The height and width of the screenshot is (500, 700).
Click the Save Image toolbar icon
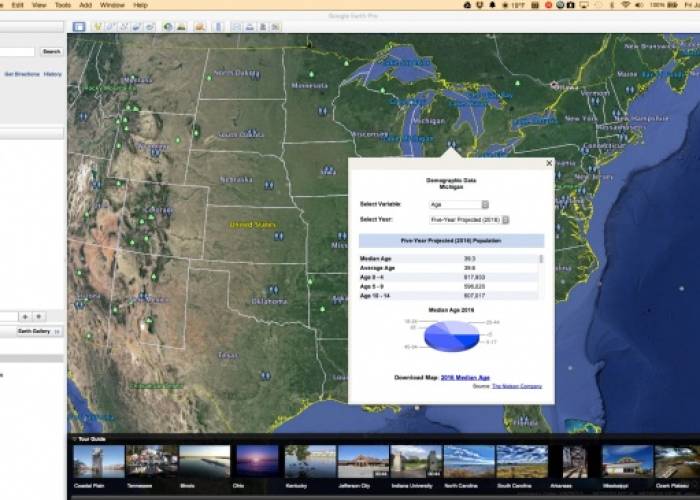coord(263,27)
